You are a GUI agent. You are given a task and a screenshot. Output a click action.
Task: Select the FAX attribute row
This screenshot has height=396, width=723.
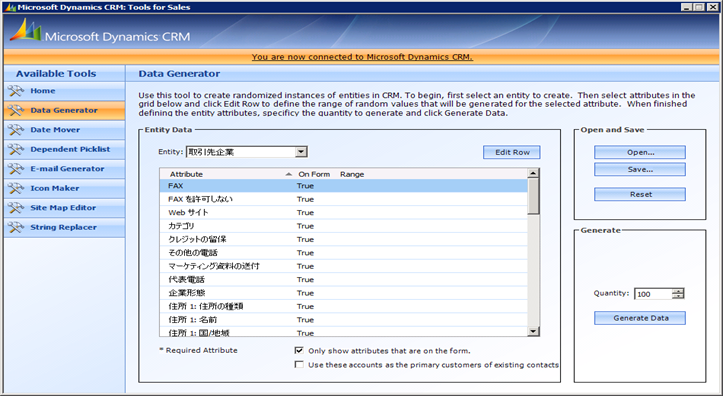(344, 186)
